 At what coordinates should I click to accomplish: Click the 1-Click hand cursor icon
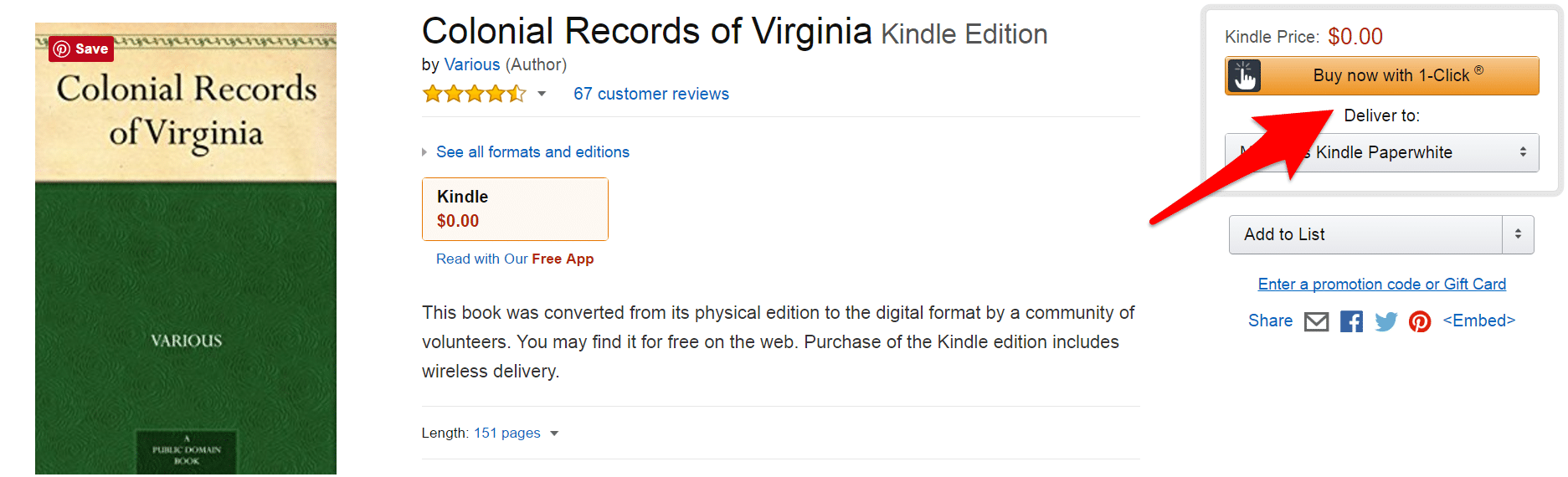pyautogui.click(x=1244, y=76)
